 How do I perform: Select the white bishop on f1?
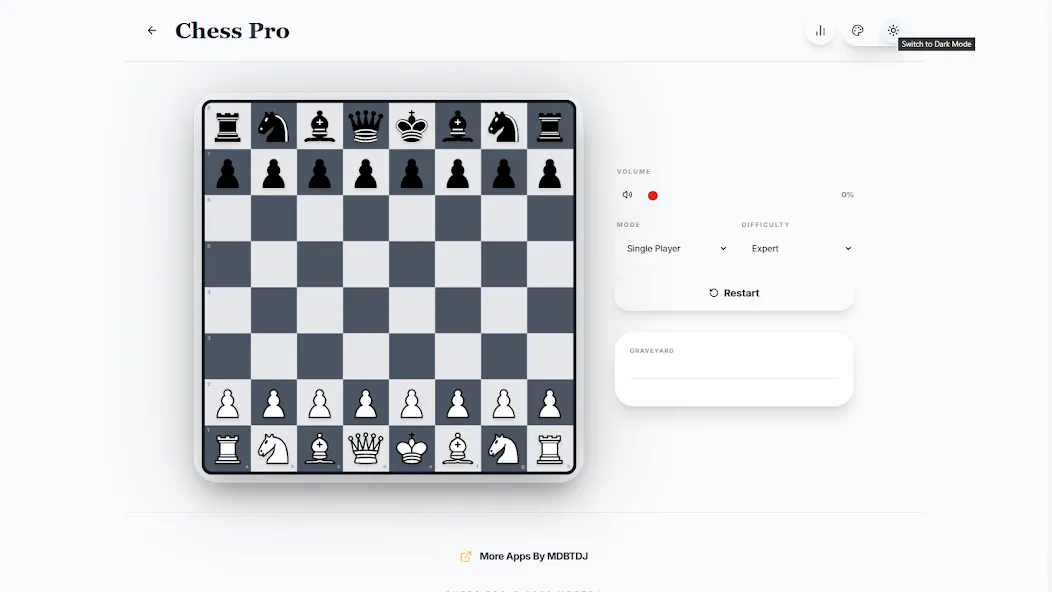coord(458,448)
